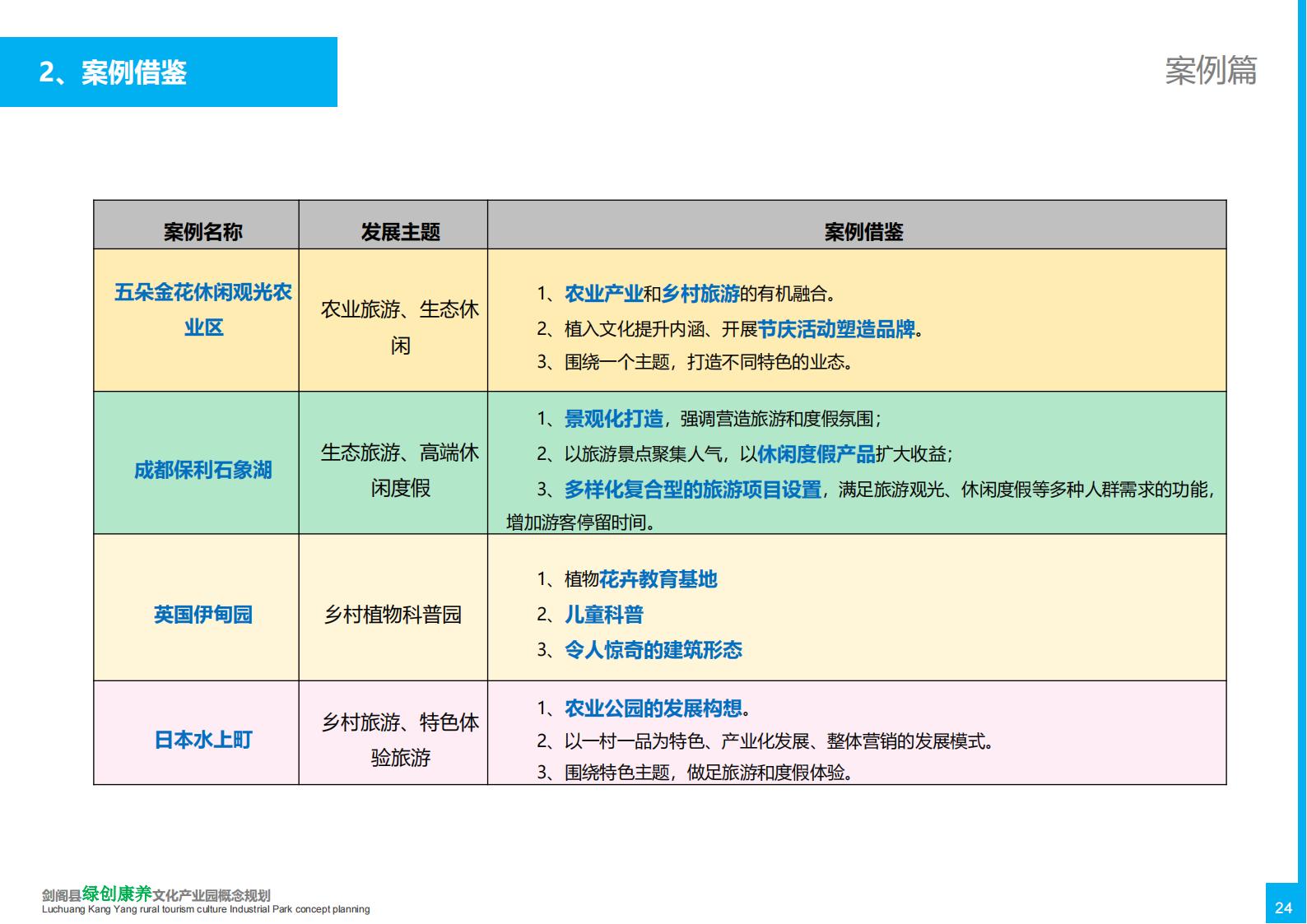Screen dimensions: 1307x924
Task: Select the '案例名称' column header
Action: point(202,232)
